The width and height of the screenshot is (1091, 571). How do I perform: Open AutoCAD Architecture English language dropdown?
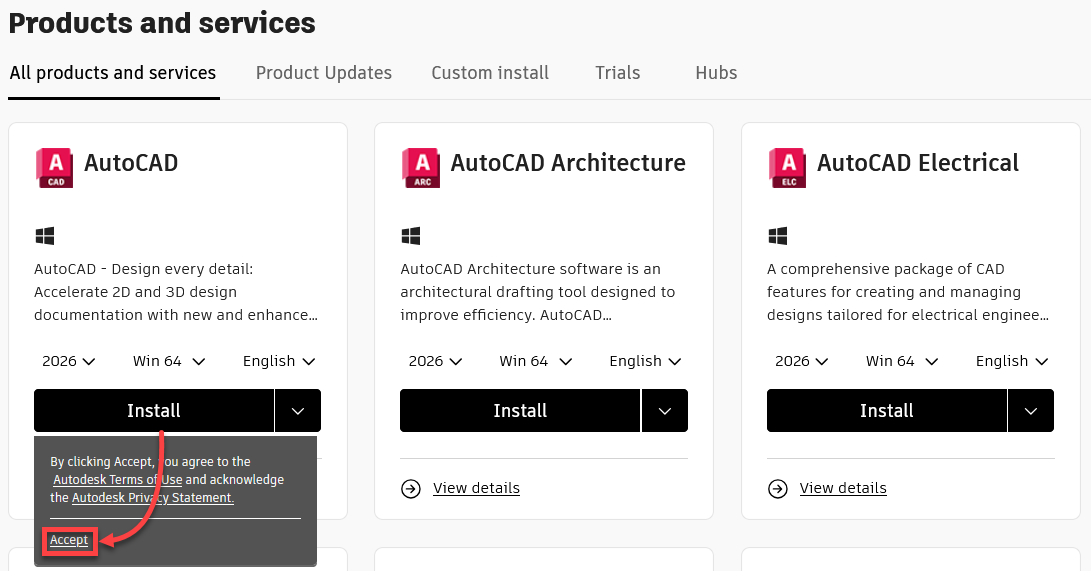pyautogui.click(x=645, y=361)
